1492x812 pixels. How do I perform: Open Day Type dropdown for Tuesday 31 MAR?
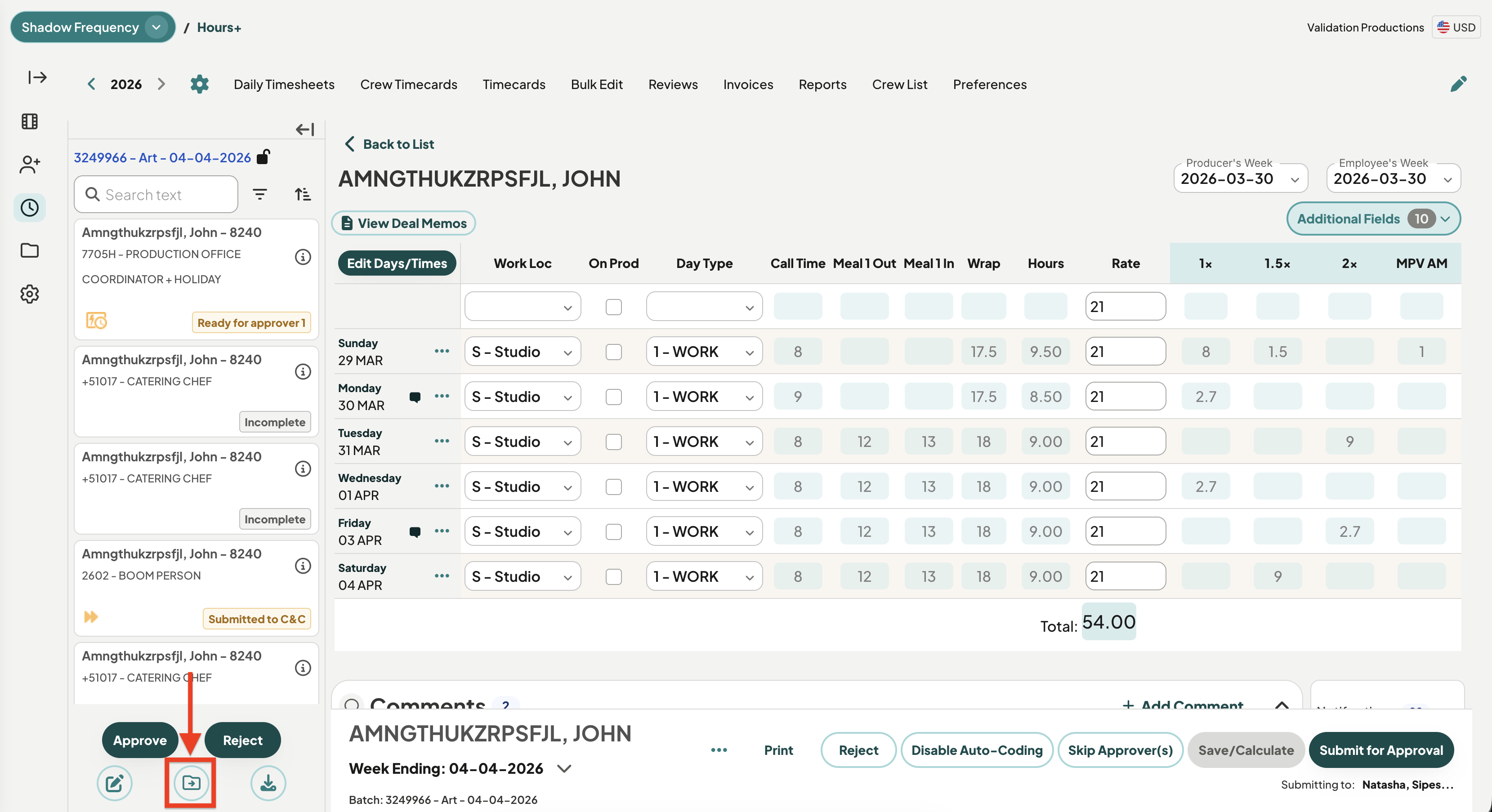(704, 442)
